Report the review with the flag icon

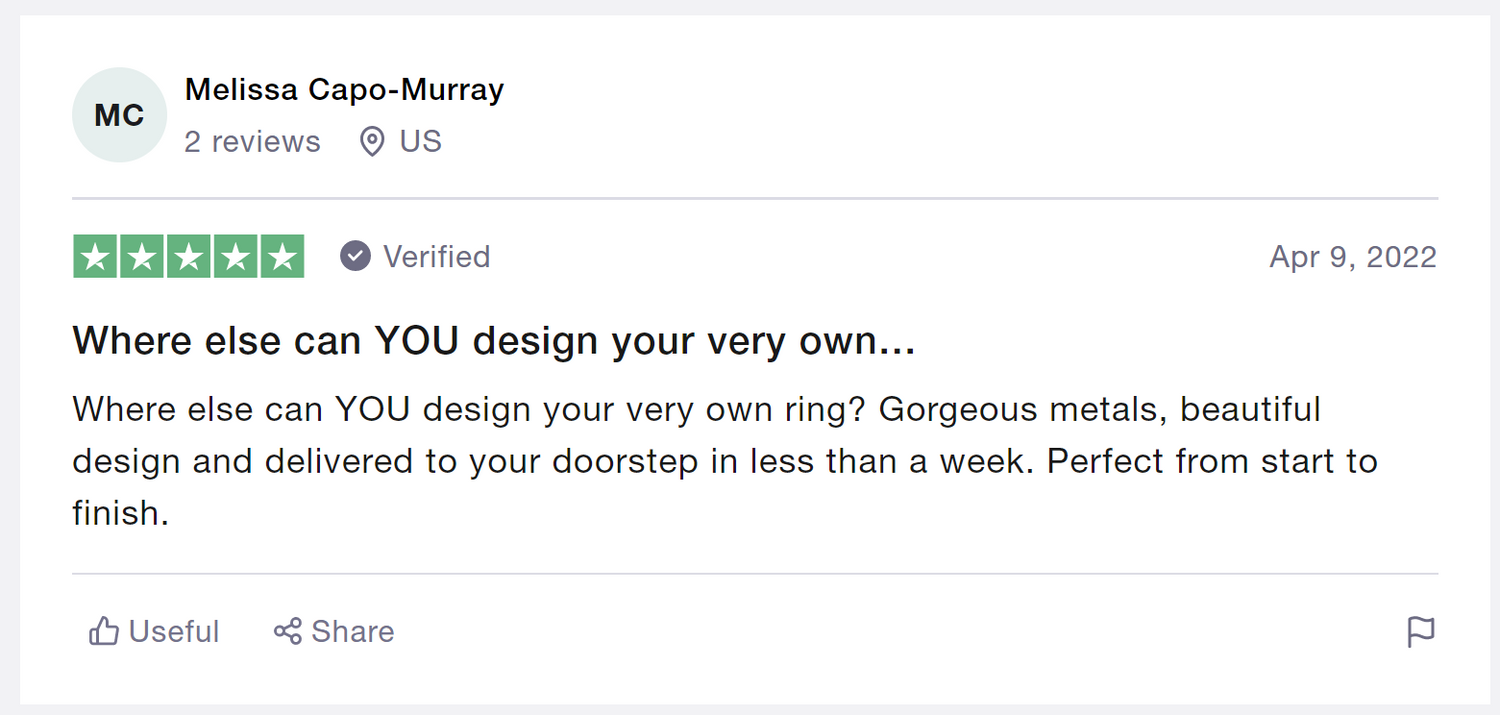click(x=1420, y=632)
